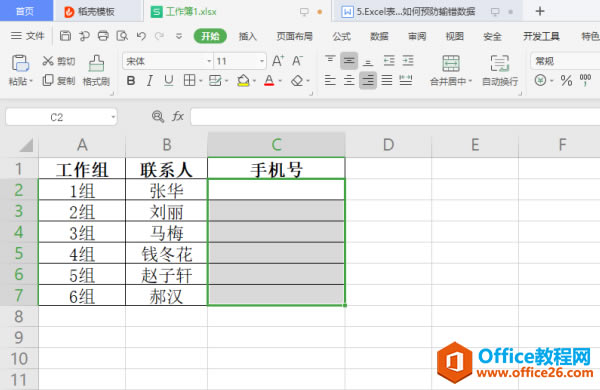Toggle bold formatting
This screenshot has height=390, width=600.
pyautogui.click(x=130, y=81)
